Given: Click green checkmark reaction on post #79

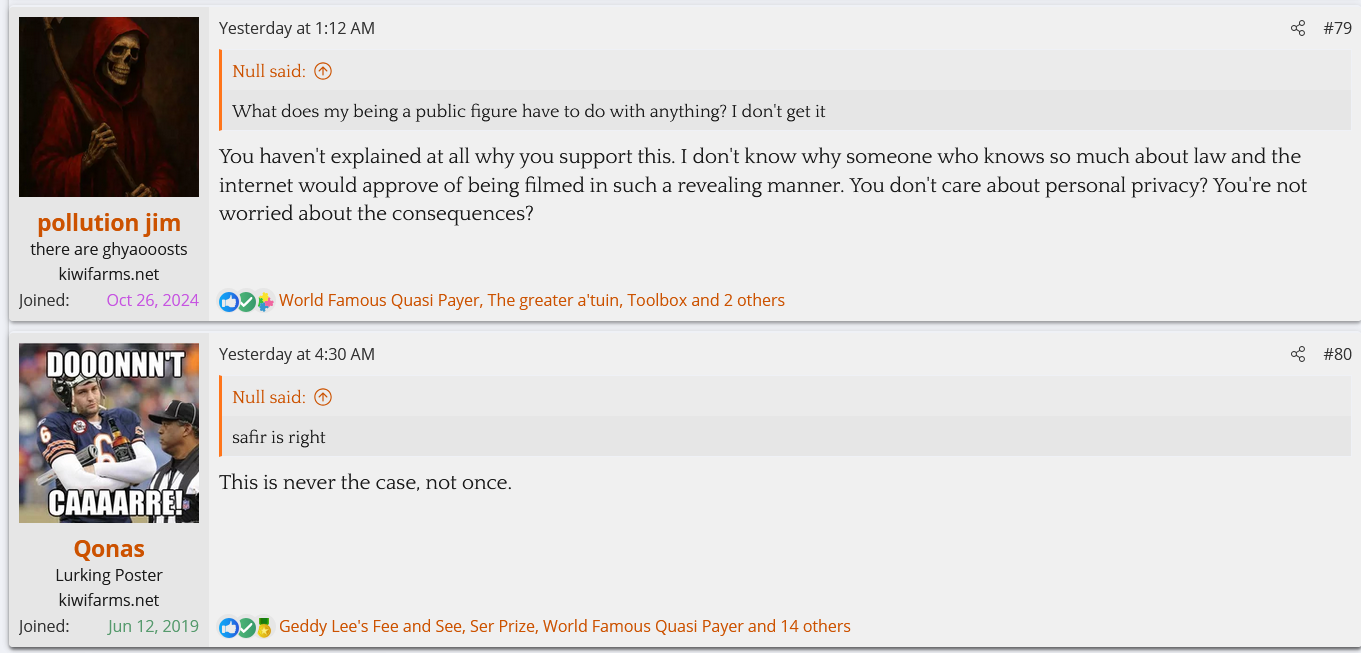Looking at the screenshot, I should 246,301.
